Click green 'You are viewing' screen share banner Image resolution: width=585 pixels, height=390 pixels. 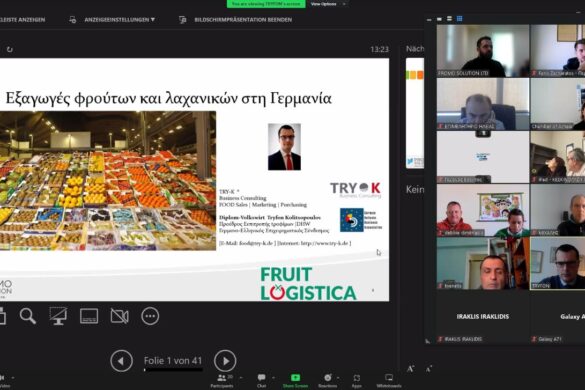tap(266, 4)
